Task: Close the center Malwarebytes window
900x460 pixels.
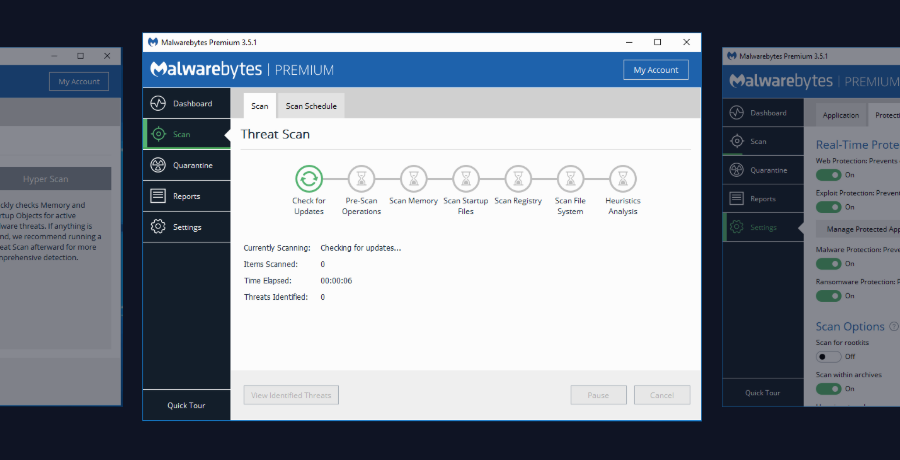Action: 686,42
